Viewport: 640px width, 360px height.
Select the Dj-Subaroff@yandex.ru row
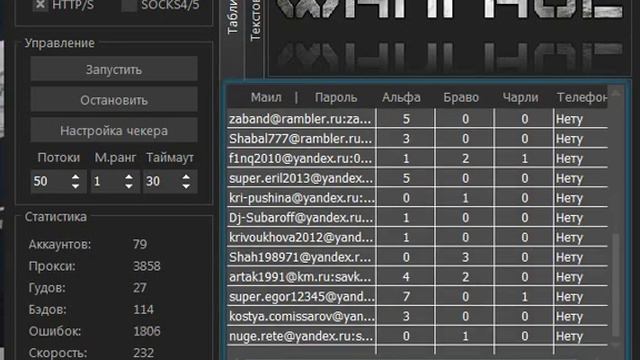(x=417, y=218)
